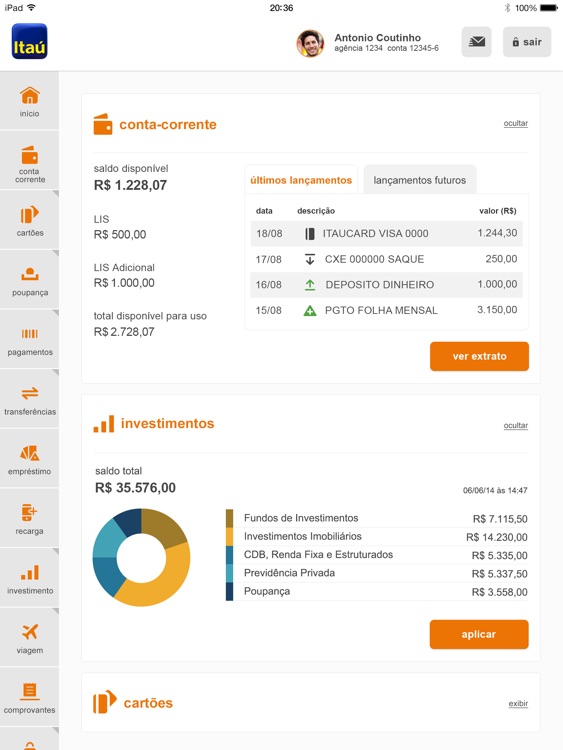
Task: Select Investimentos Imobiliários legend label
Action: (x=303, y=536)
